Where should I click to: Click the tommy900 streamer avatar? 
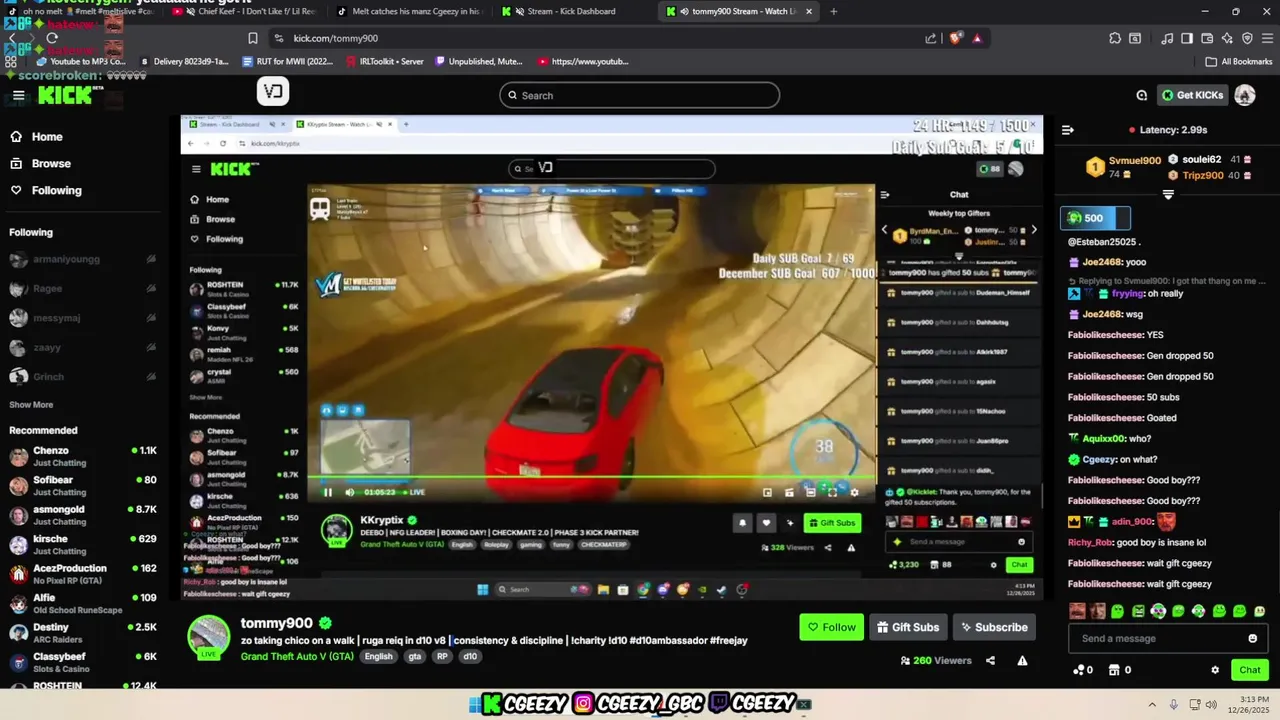pyautogui.click(x=209, y=636)
